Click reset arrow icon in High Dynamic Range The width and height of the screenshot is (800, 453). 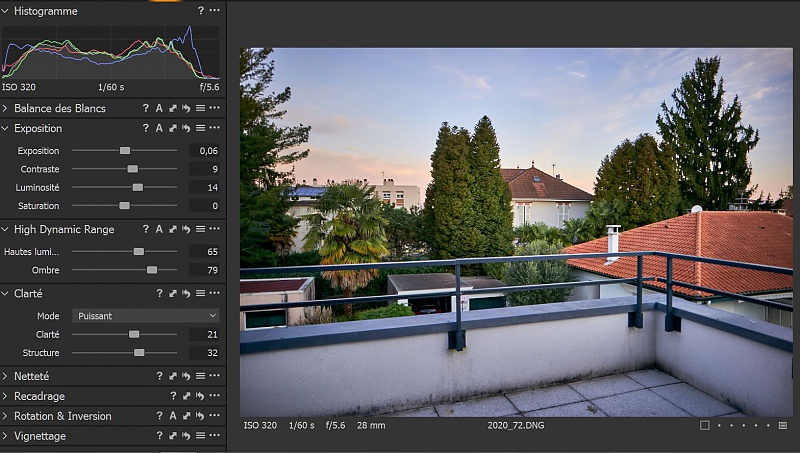click(x=186, y=229)
